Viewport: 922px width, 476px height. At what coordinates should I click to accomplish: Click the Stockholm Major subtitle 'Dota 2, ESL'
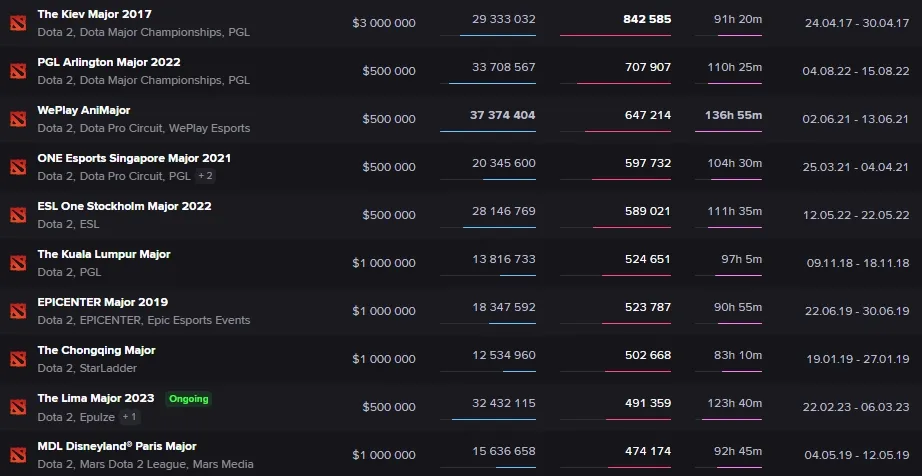68,224
